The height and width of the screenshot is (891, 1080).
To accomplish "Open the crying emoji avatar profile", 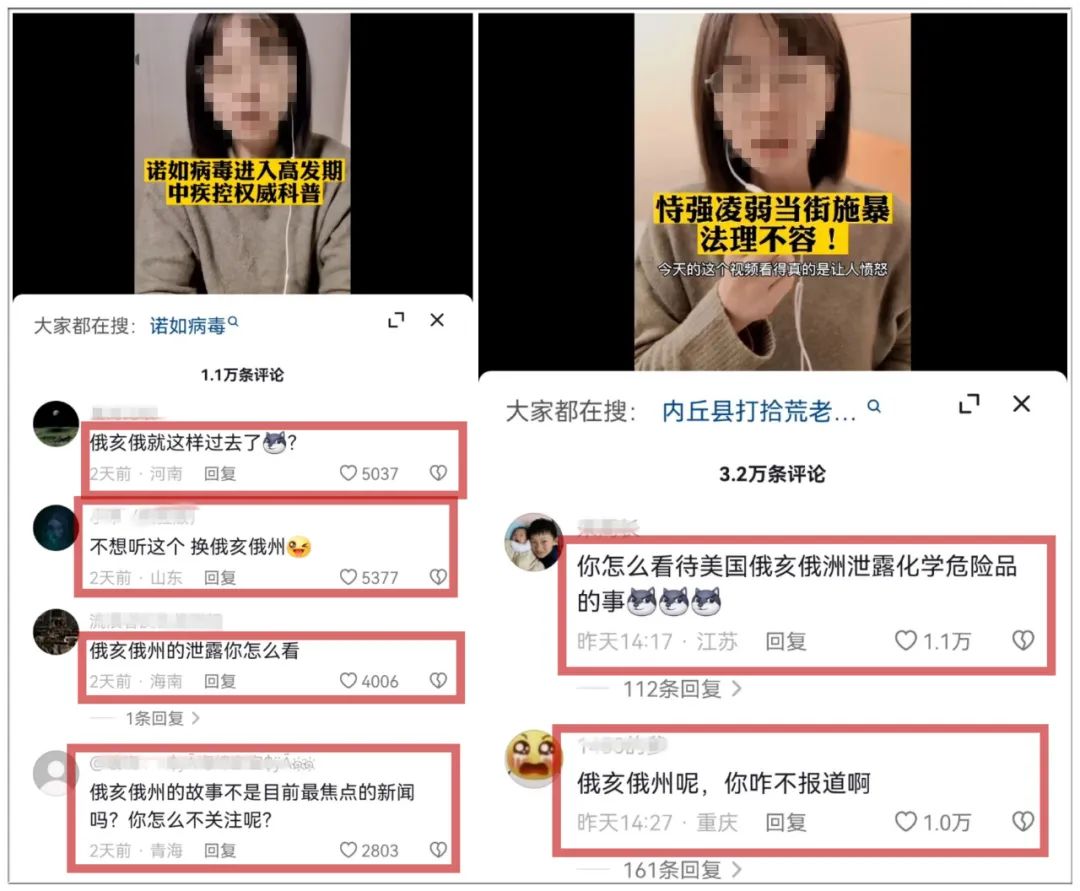I will (533, 759).
